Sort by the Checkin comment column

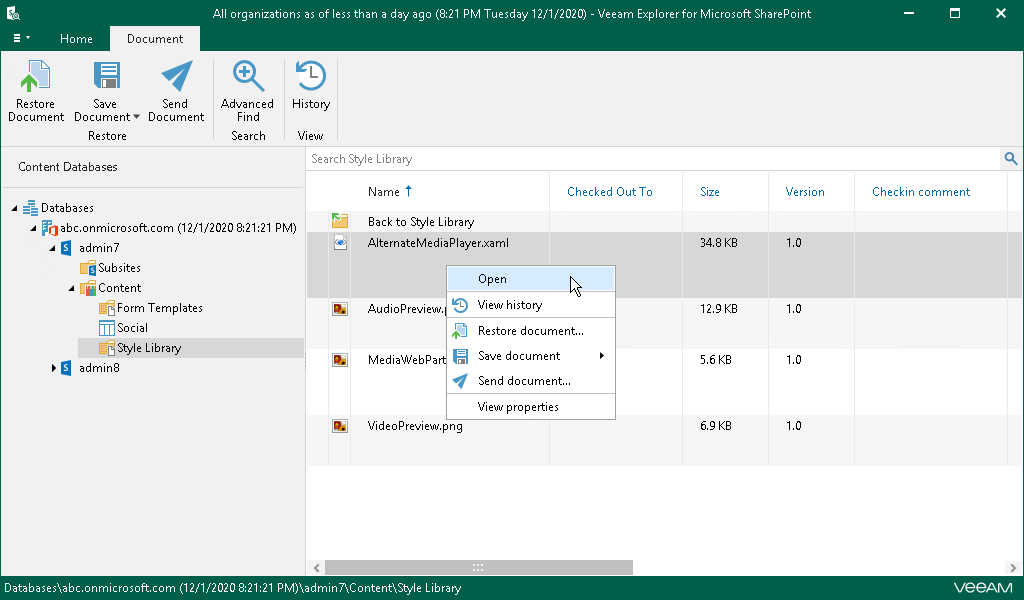(921, 192)
